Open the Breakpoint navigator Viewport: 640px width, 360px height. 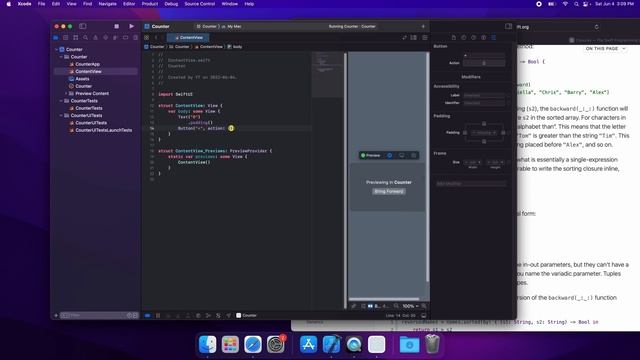(x=125, y=38)
